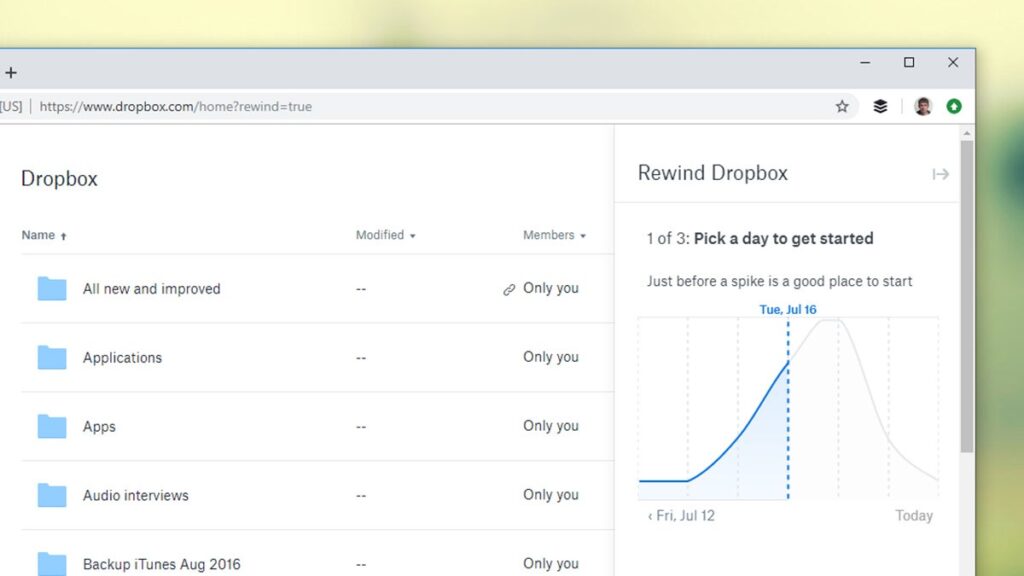This screenshot has width=1024, height=576.
Task: Open the All new and improved folder
Action: coord(152,289)
